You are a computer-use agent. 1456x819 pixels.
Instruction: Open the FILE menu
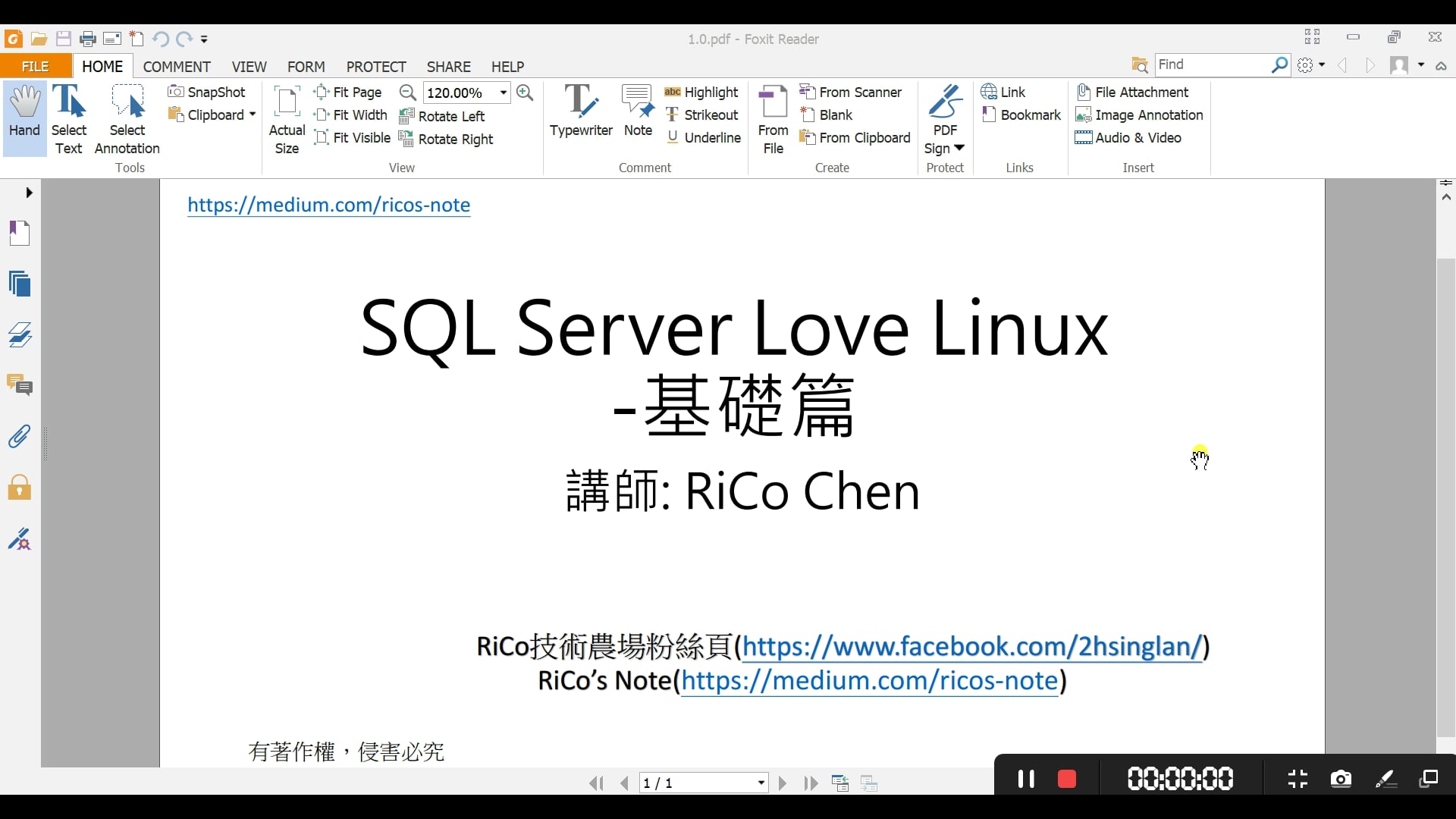click(x=36, y=67)
